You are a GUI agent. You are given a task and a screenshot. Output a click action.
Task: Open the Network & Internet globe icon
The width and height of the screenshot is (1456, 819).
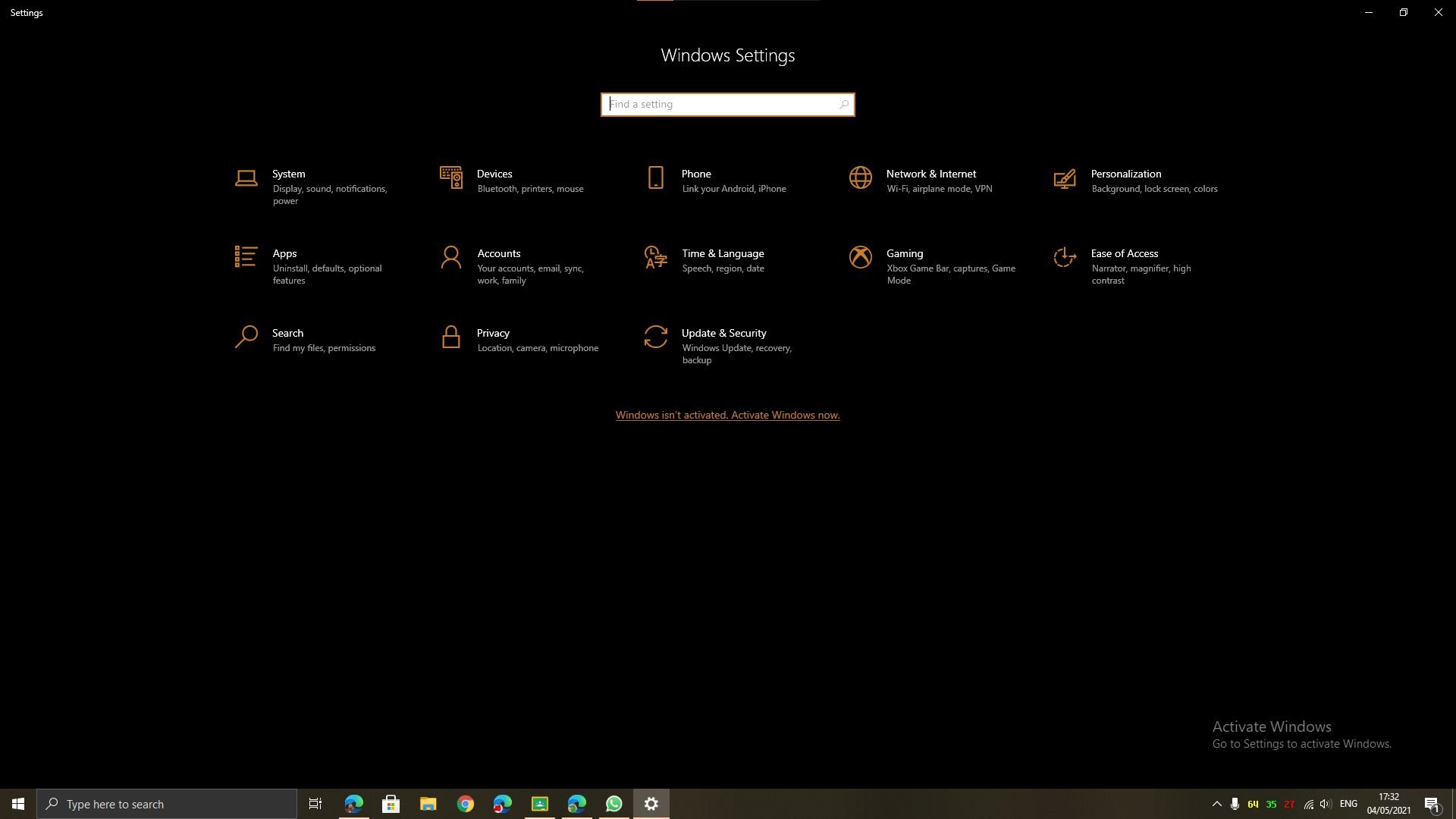[x=861, y=177]
